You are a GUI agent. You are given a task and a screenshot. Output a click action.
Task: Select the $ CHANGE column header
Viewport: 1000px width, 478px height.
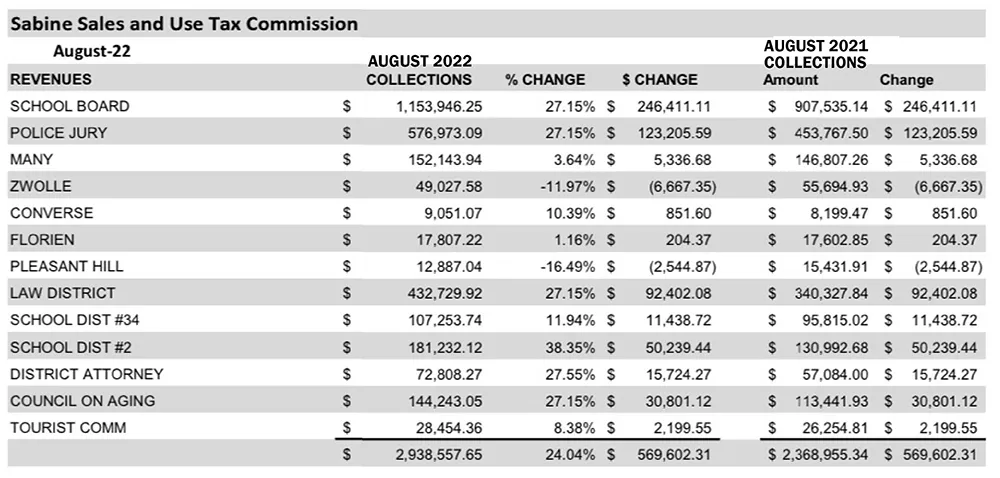tap(660, 80)
